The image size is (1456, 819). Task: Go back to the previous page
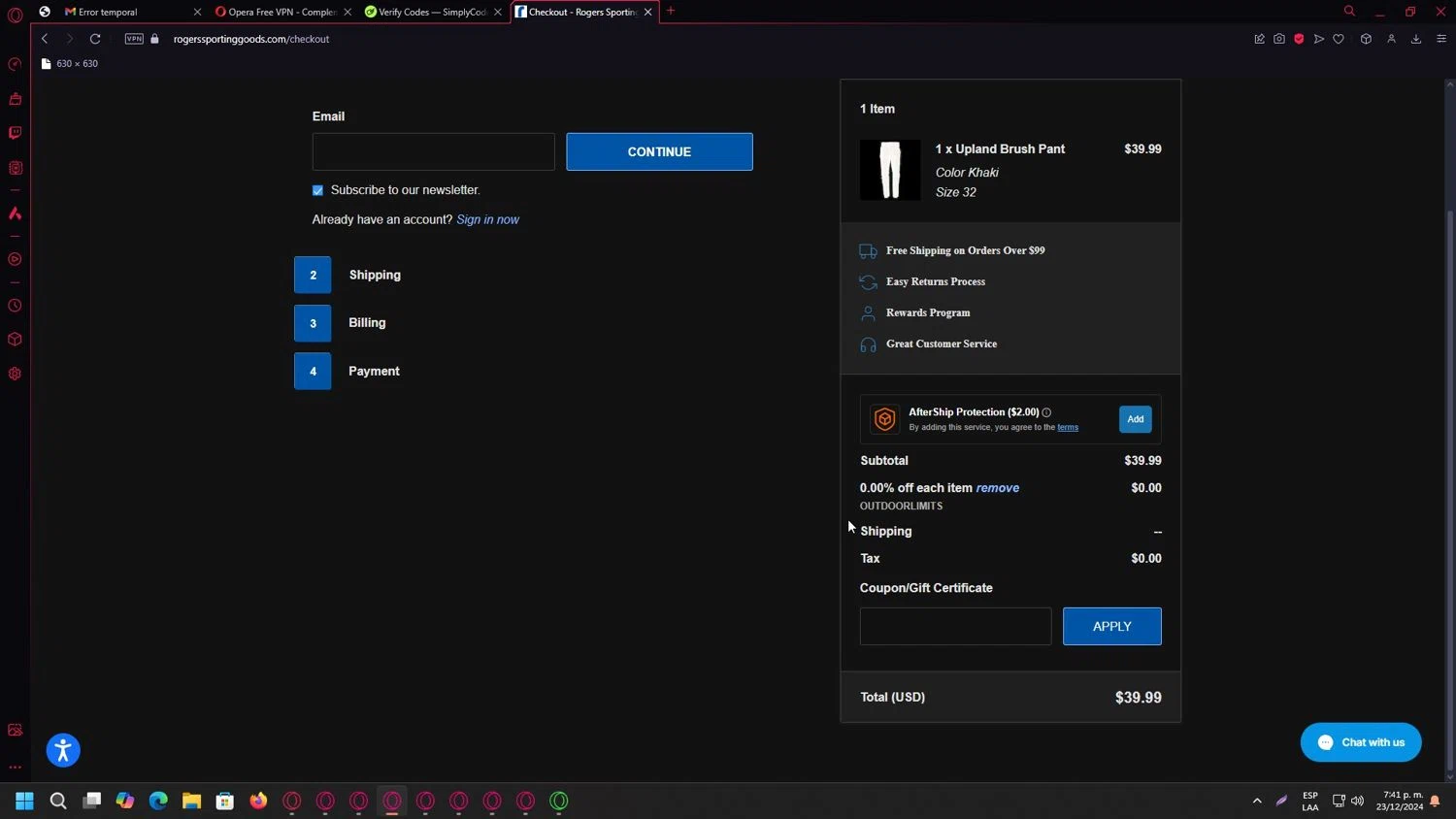(x=45, y=39)
